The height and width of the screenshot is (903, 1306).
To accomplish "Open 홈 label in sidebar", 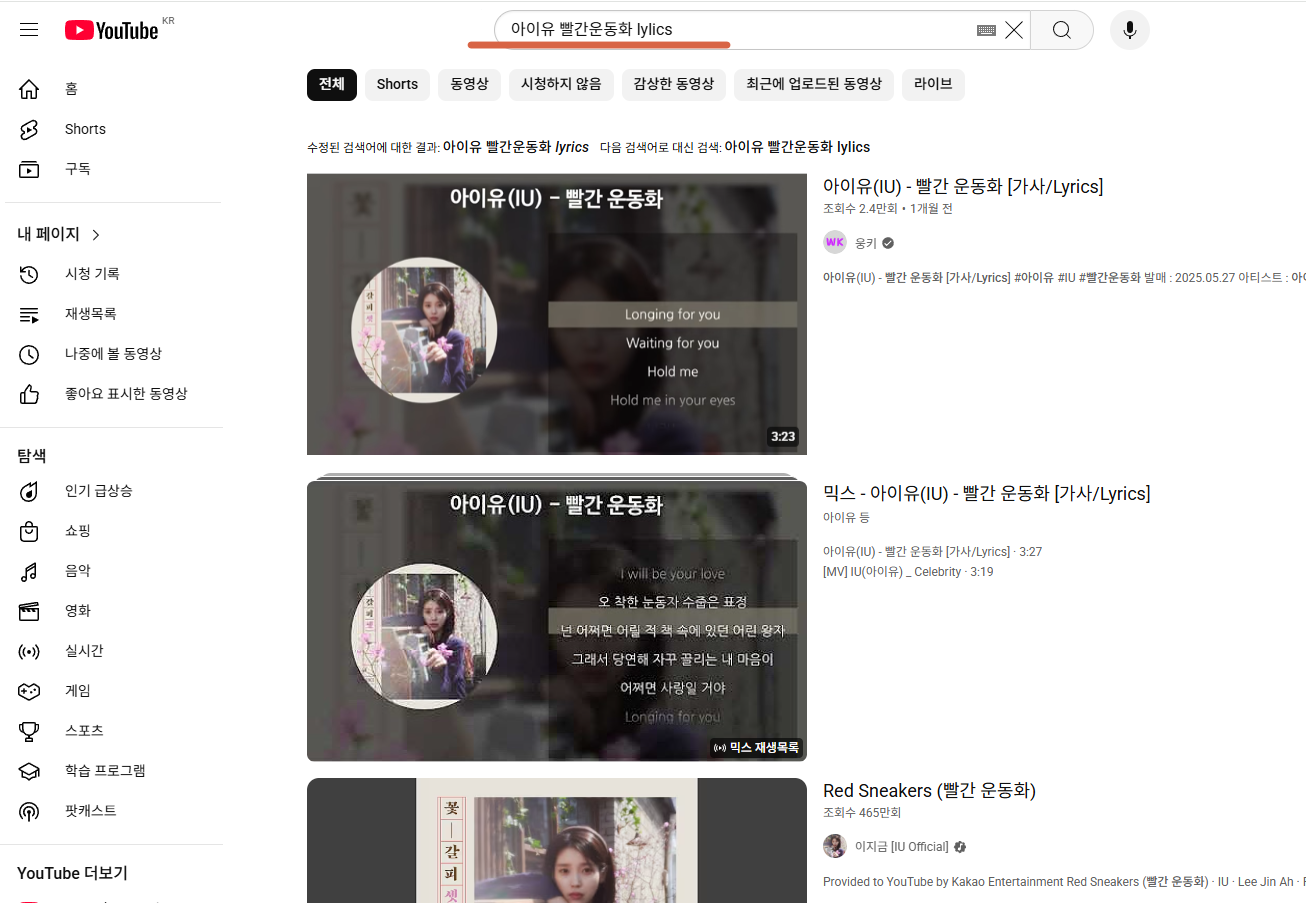I will pos(71,89).
